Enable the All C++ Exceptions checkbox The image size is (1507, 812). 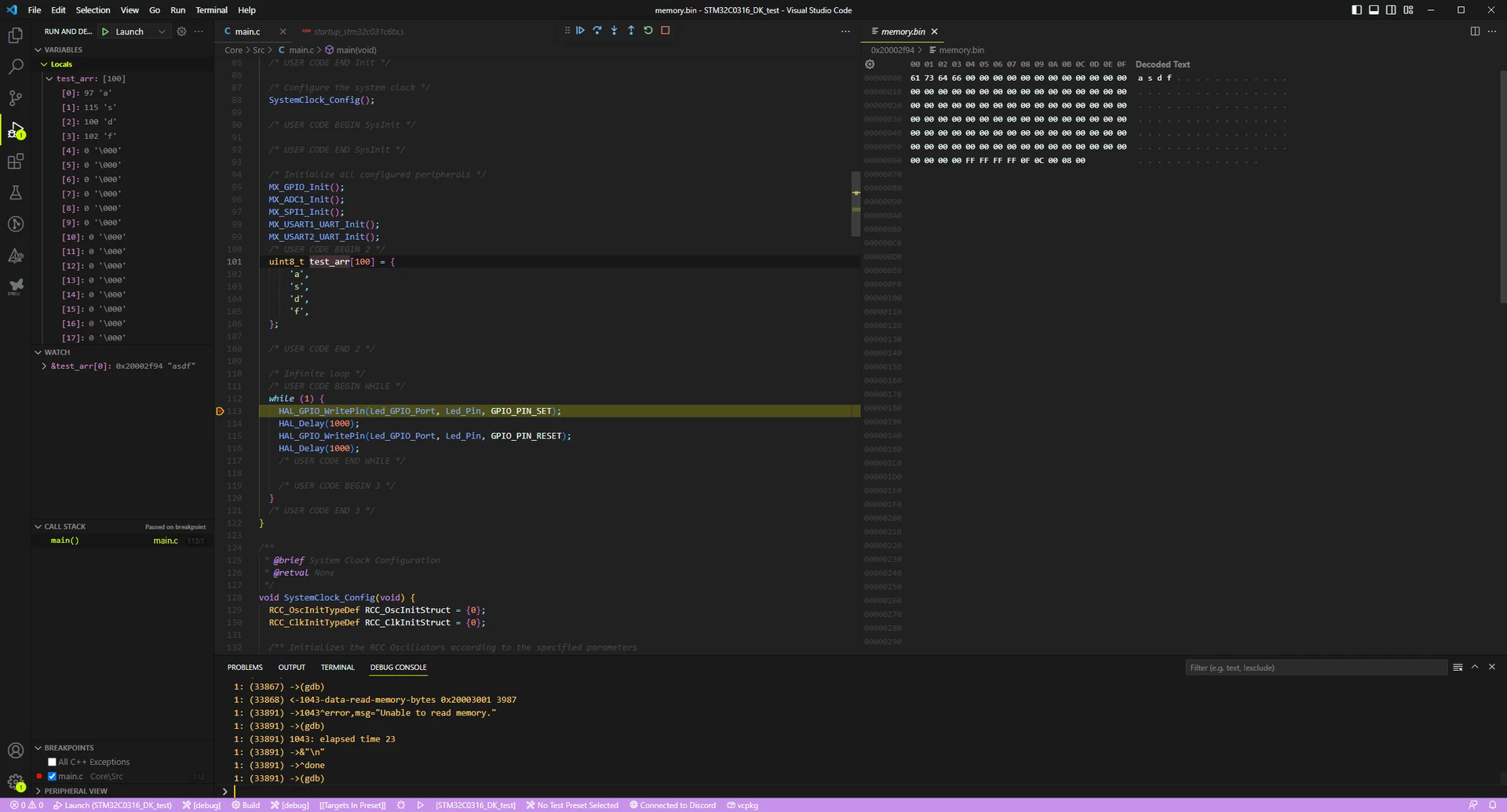[52, 762]
